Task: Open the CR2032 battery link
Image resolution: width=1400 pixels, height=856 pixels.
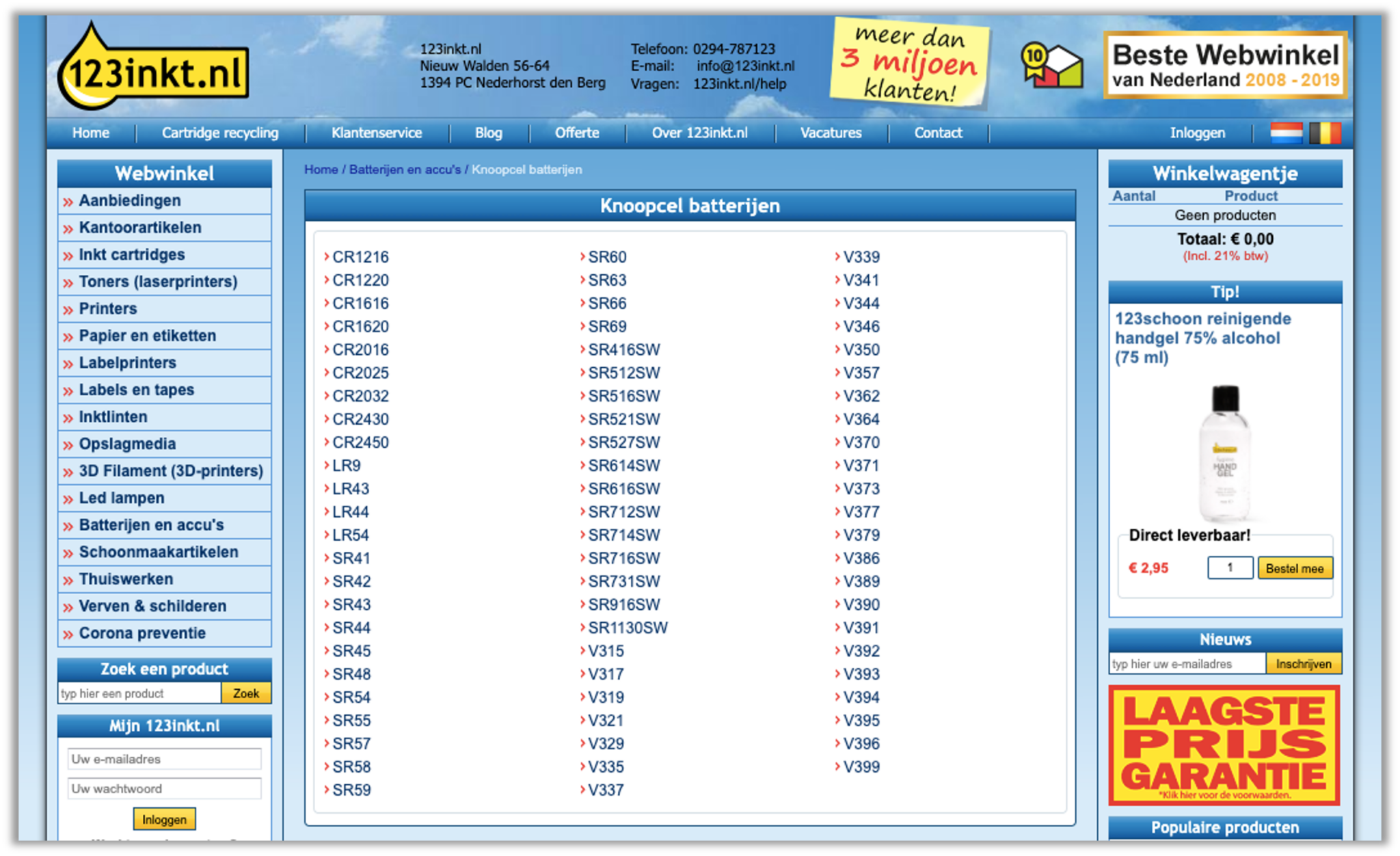Action: pyautogui.click(x=360, y=396)
